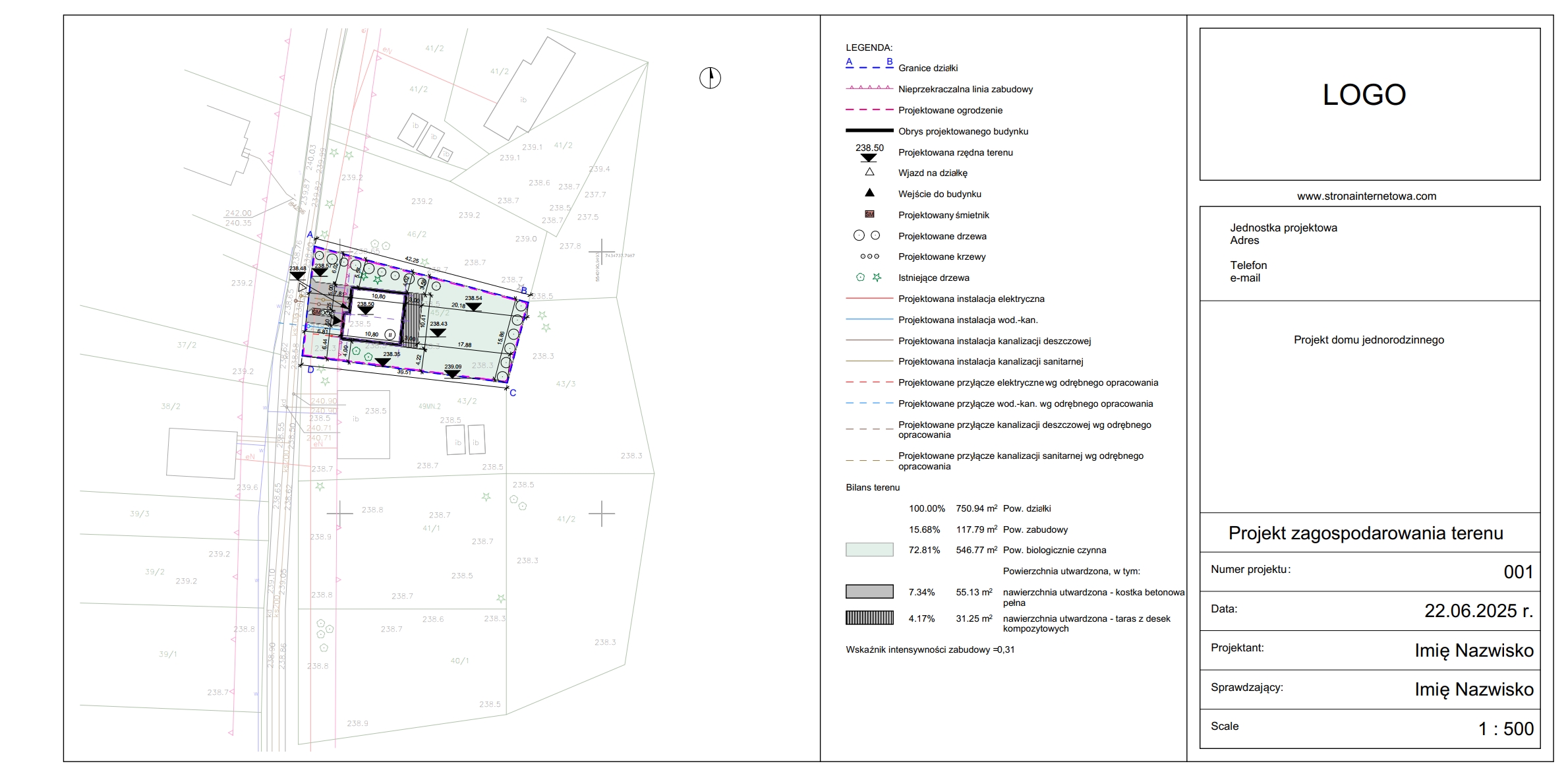Click parcel number 46/2 on the plan
The width and height of the screenshot is (1568, 776).
[417, 234]
